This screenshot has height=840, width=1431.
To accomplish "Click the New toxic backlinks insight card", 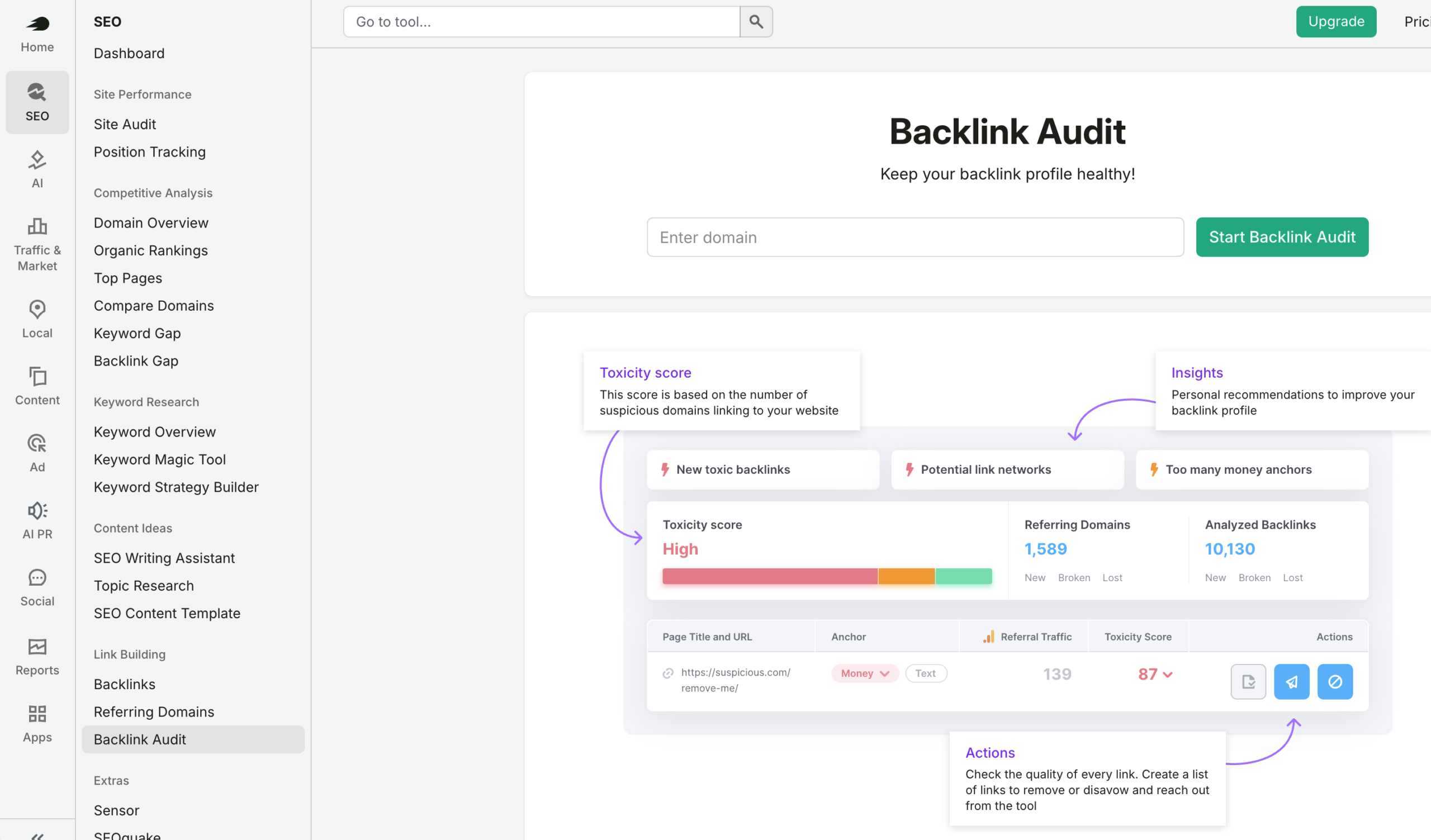I will point(762,469).
